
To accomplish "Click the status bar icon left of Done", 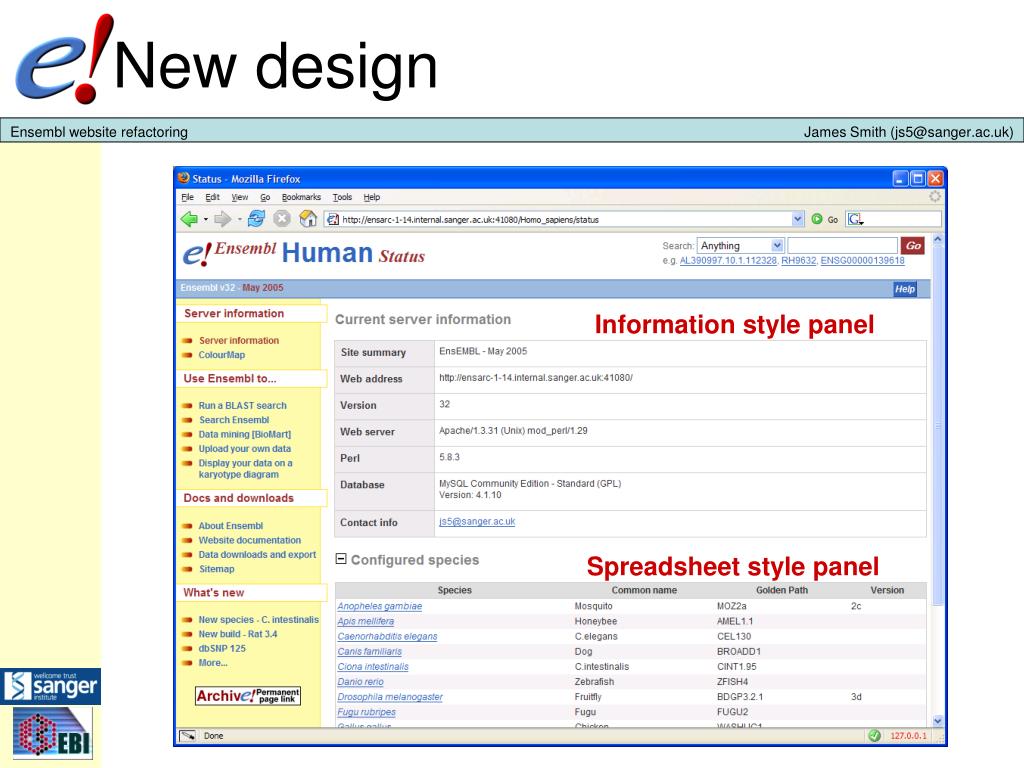I will tap(188, 736).
